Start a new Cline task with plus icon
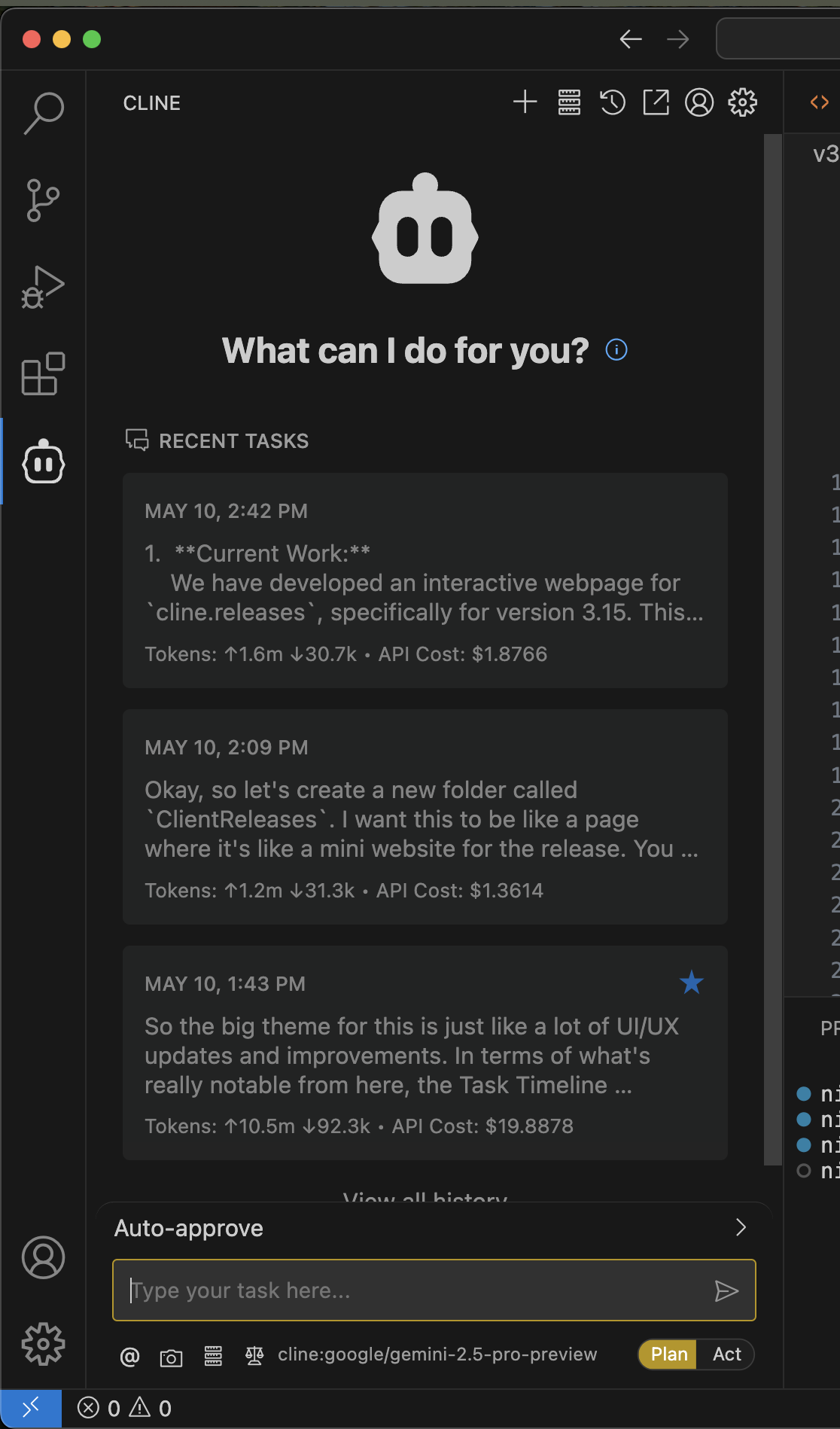 (525, 102)
